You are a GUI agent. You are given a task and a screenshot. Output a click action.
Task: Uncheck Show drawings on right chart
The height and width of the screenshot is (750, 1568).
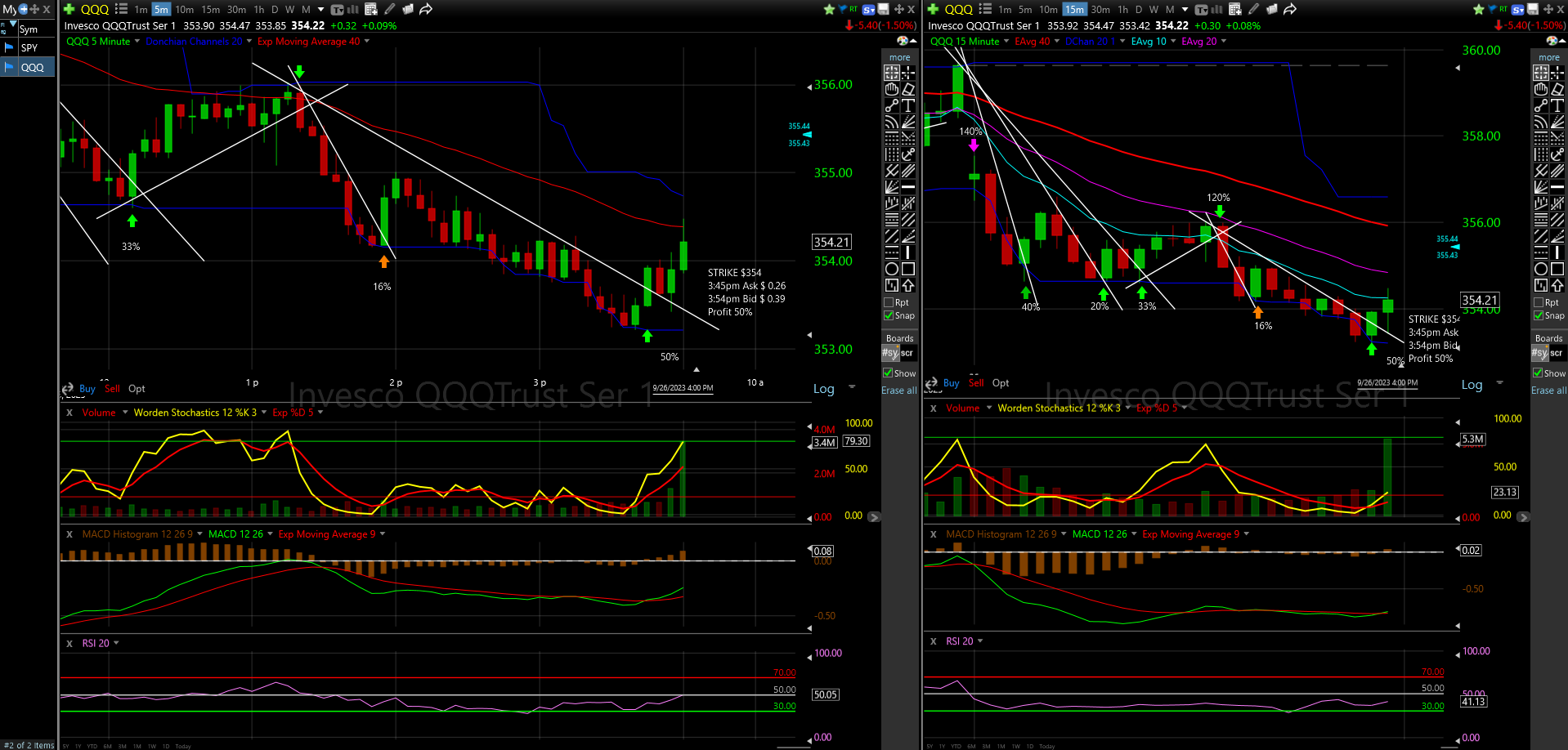[1538, 373]
